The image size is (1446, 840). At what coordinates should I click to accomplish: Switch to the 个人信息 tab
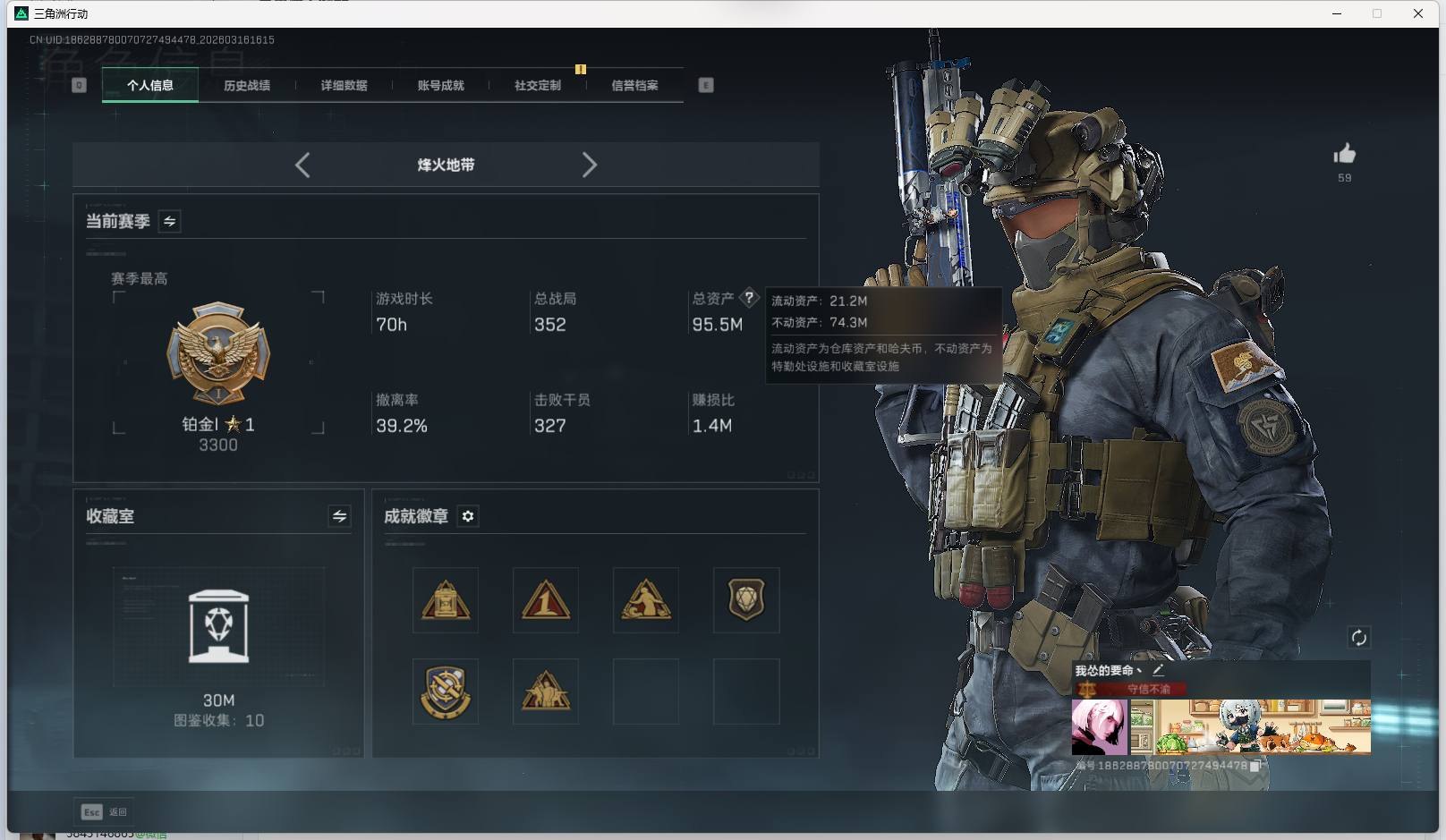150,86
